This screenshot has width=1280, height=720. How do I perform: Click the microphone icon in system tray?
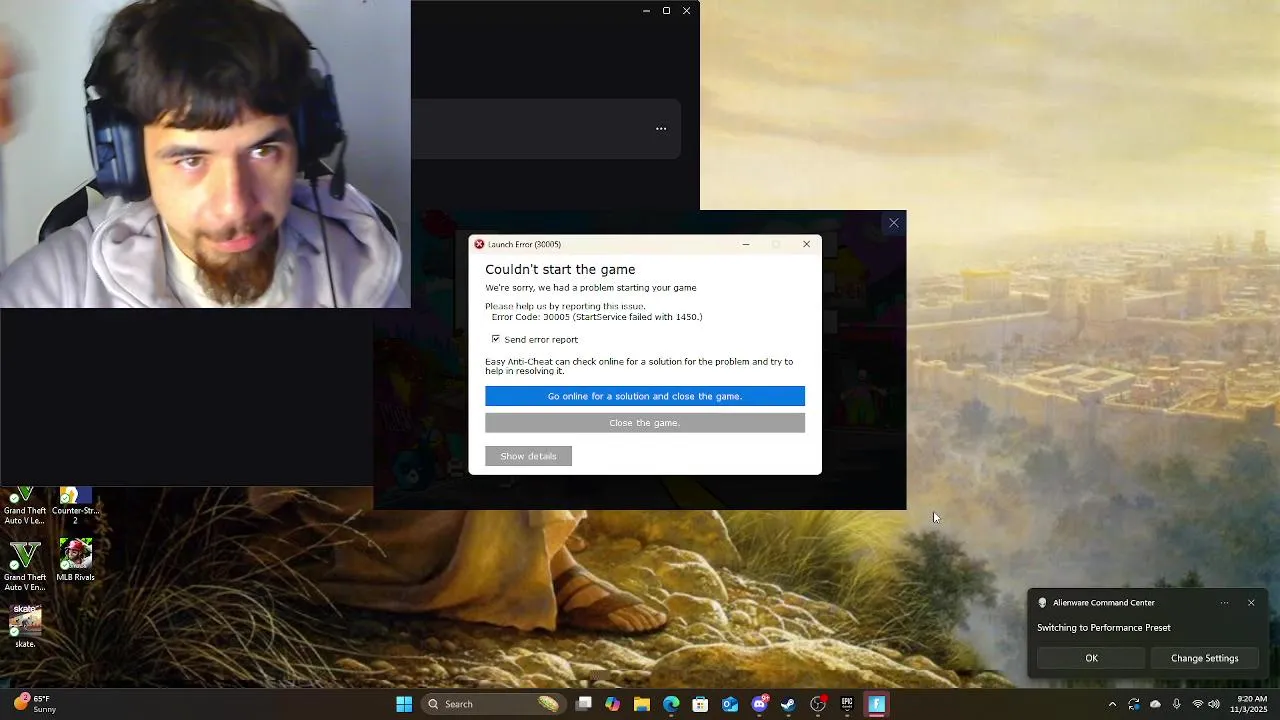pyautogui.click(x=1176, y=704)
